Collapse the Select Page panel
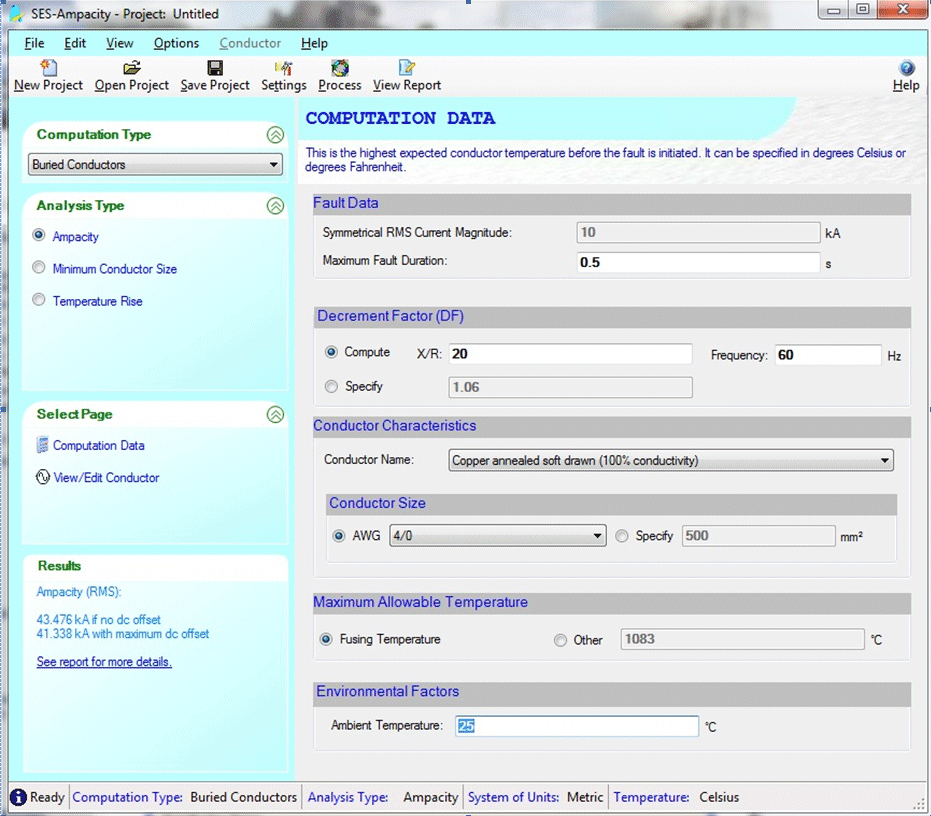Image resolution: width=931 pixels, height=816 pixels. point(275,415)
